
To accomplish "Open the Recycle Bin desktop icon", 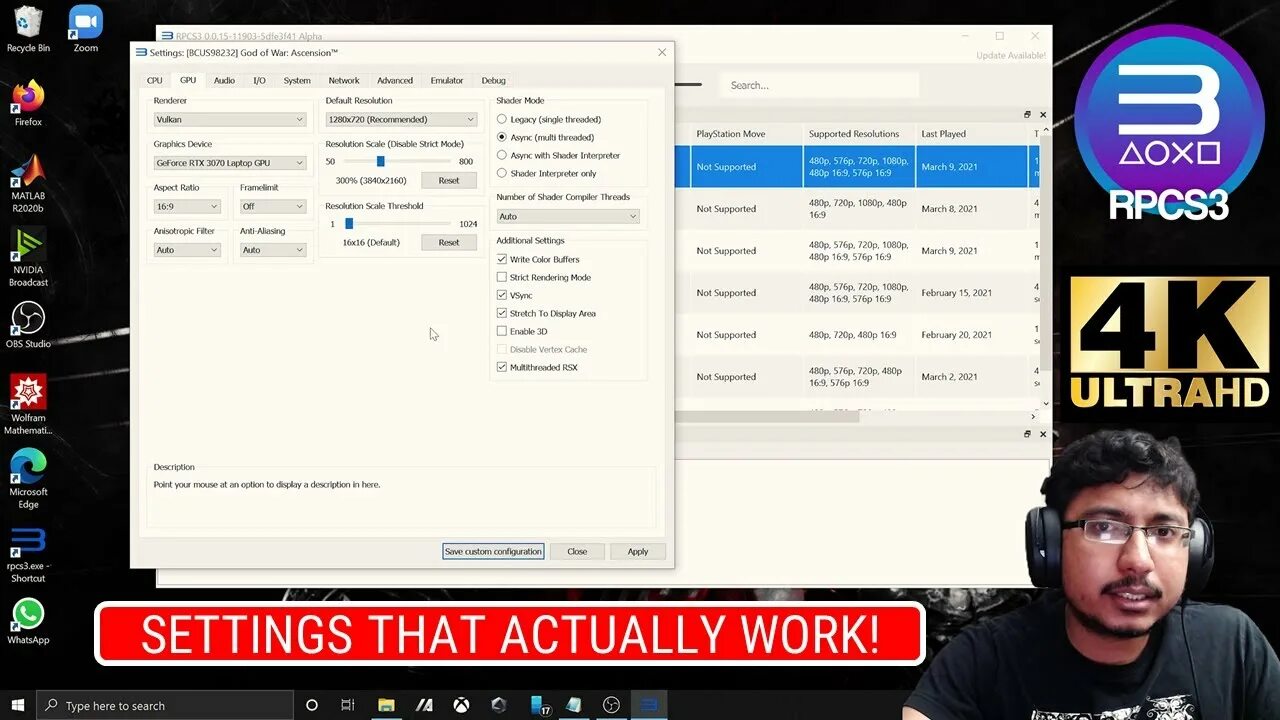I will [28, 30].
